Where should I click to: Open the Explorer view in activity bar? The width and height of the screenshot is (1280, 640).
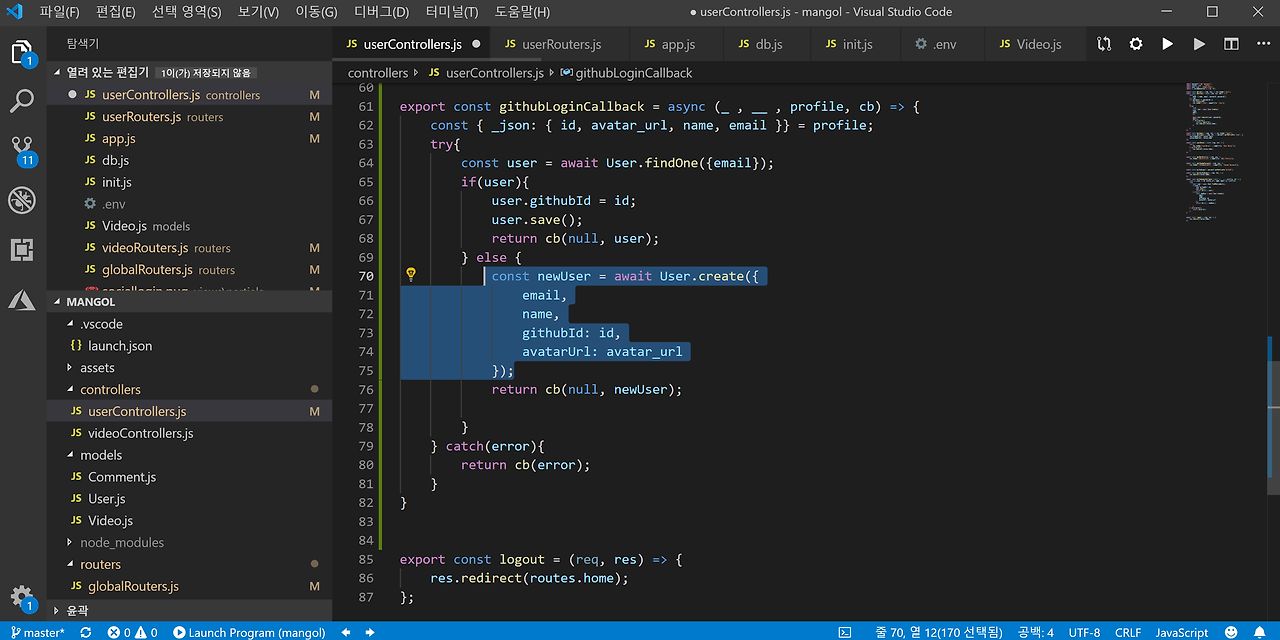(22, 52)
